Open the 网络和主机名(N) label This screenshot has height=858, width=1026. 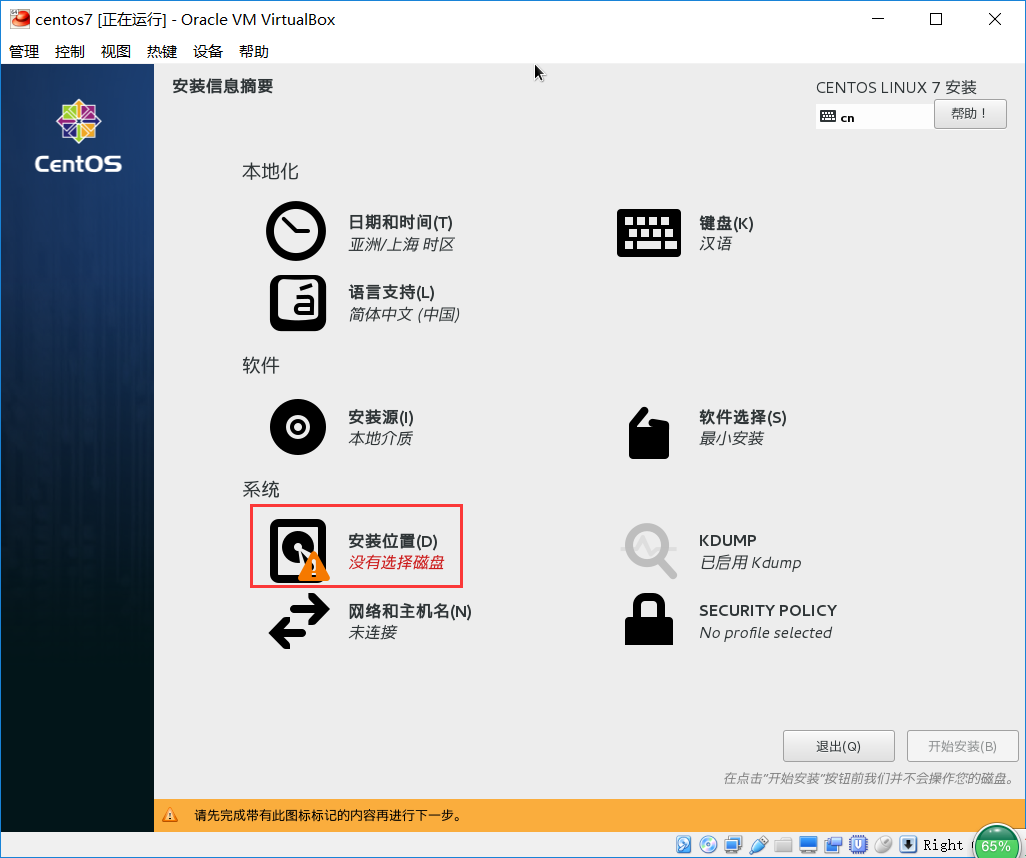pyautogui.click(x=410, y=611)
